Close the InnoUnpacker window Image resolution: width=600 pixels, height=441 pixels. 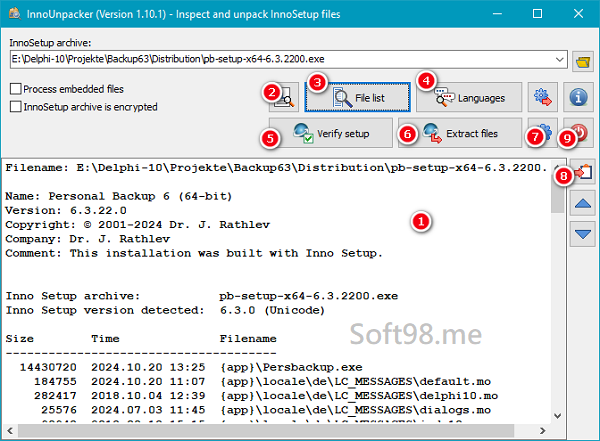point(579,14)
